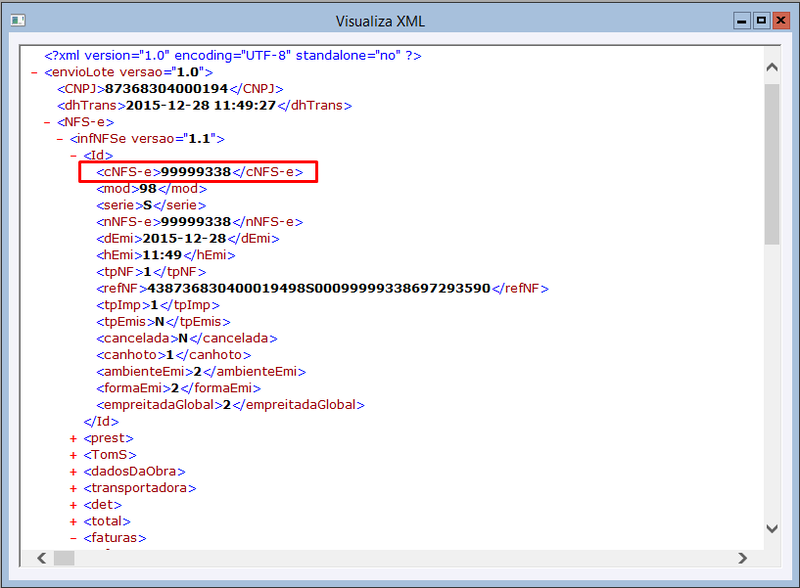Click the nNFS-e value 99999338

coord(196,222)
